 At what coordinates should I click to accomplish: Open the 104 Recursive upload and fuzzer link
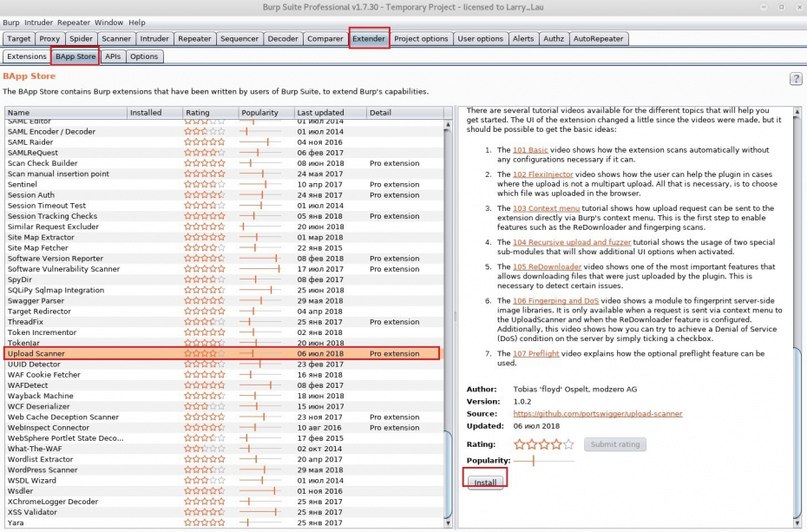pos(572,242)
